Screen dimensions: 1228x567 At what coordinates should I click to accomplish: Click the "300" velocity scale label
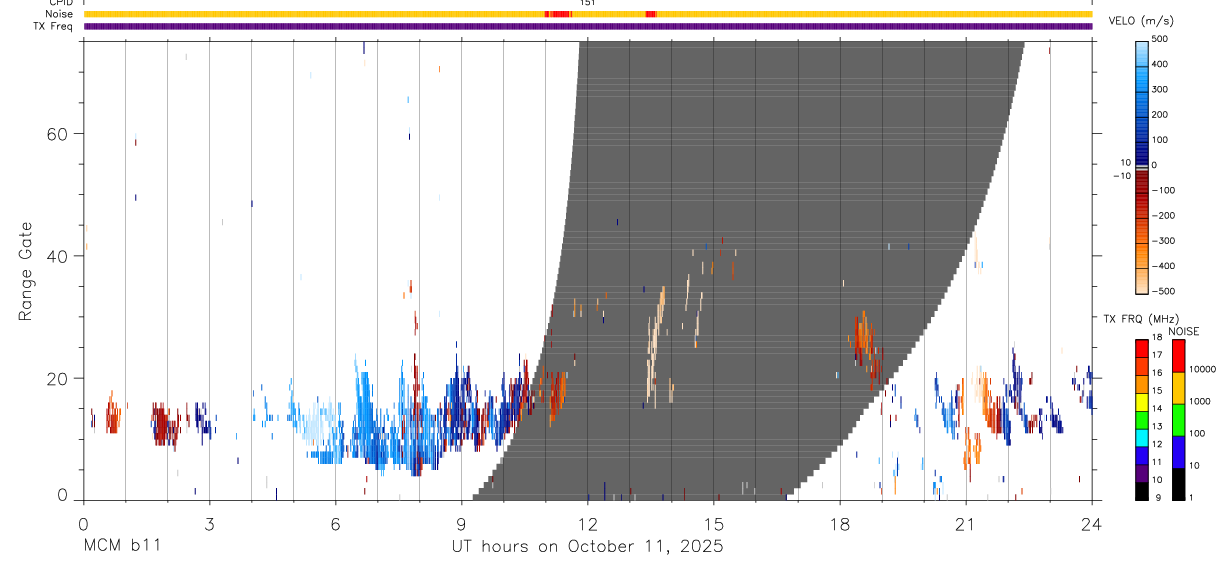click(x=1160, y=90)
